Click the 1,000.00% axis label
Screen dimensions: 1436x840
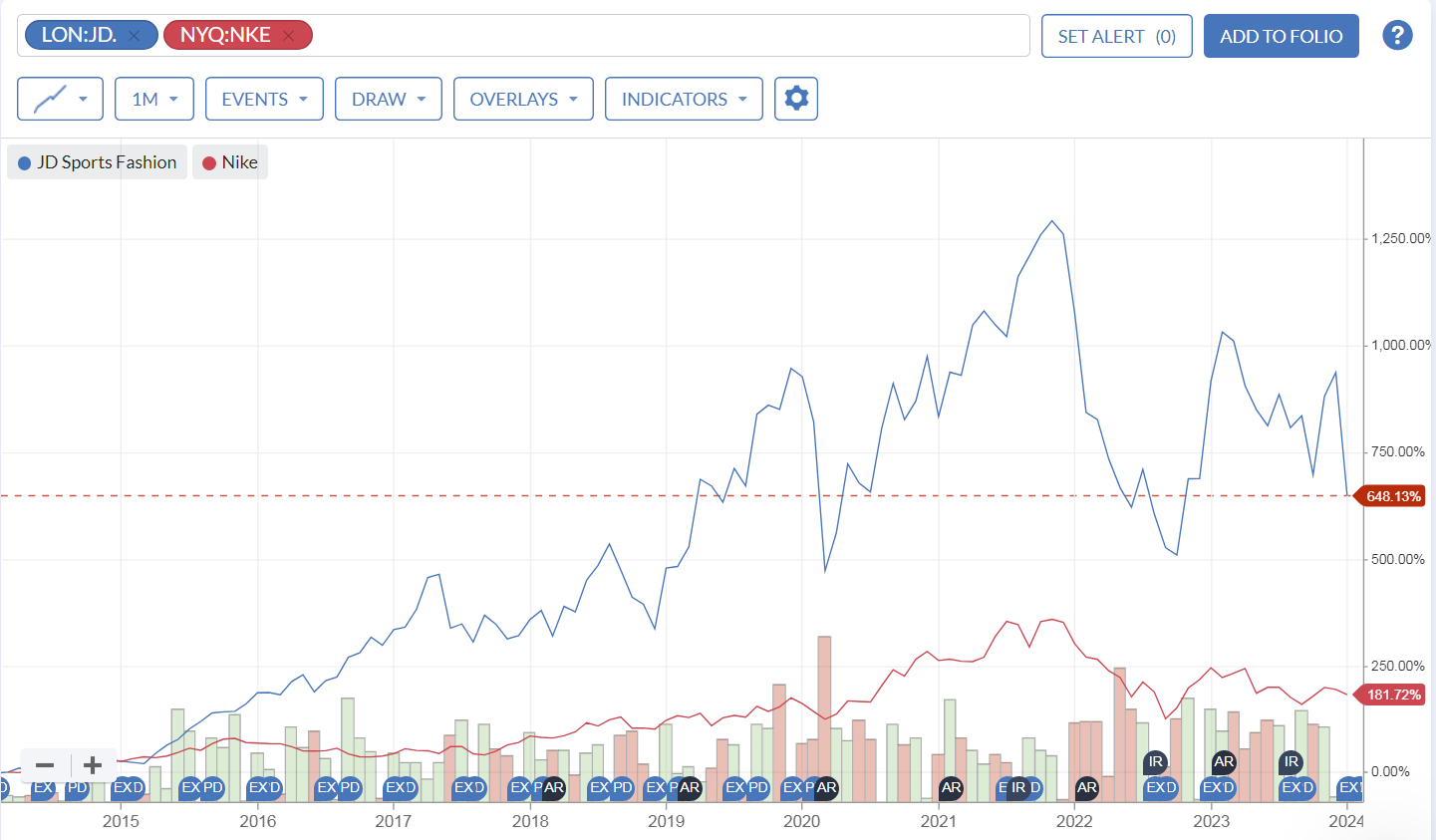(1401, 345)
